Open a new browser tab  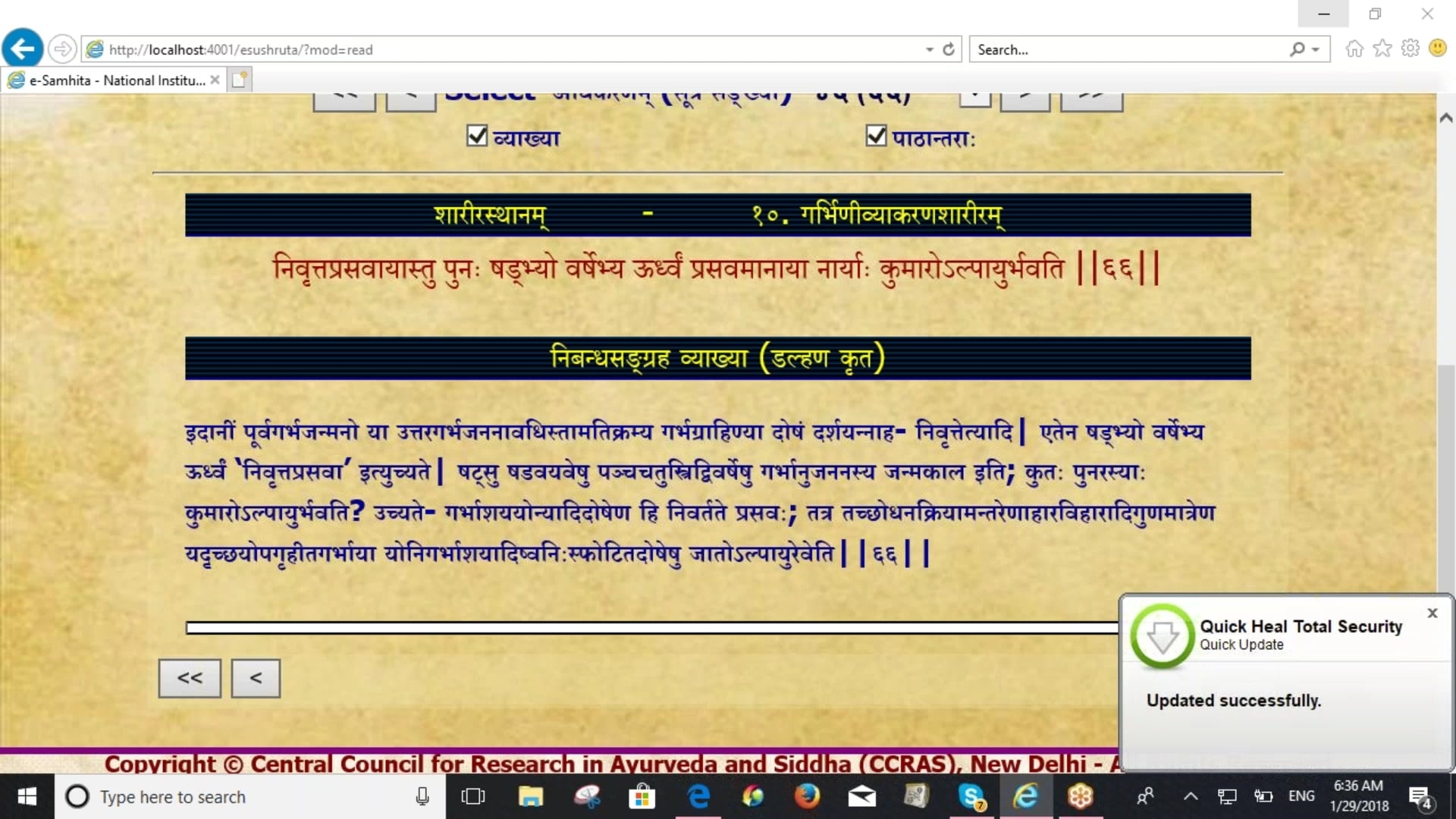coord(240,80)
